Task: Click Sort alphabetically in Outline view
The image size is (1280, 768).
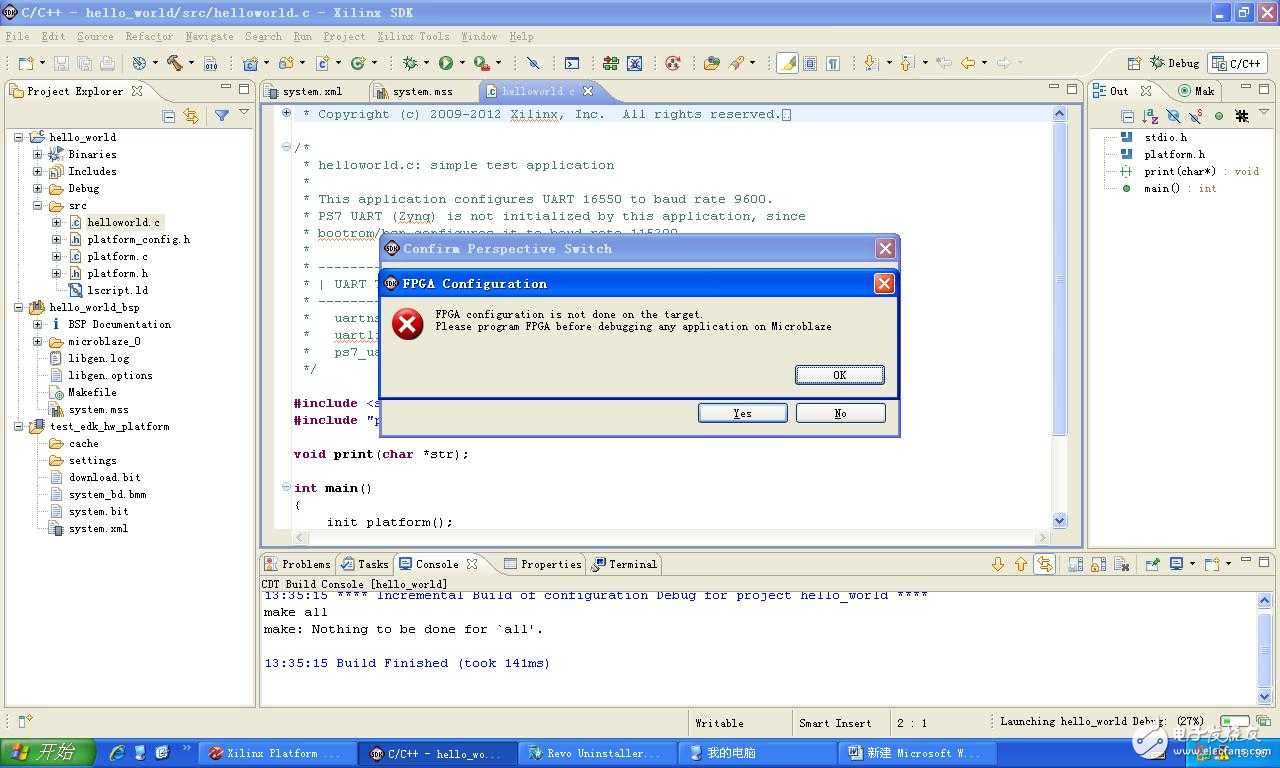Action: click(1150, 116)
